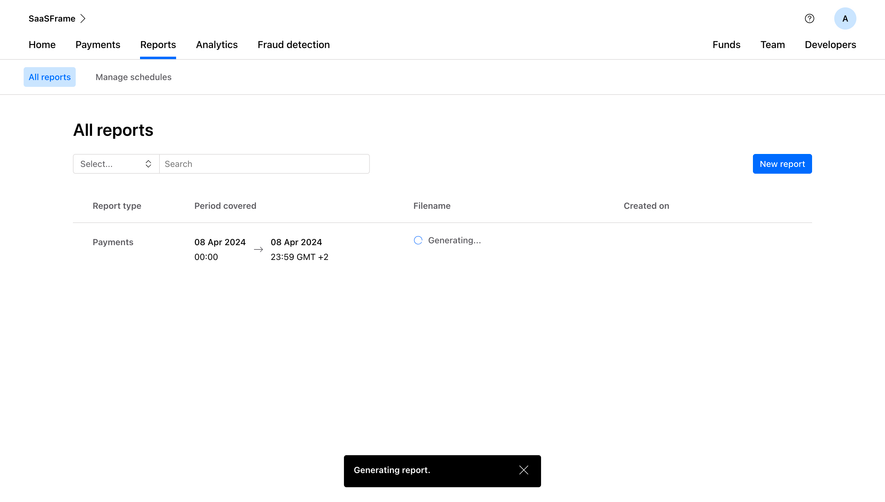Click the Generating... status text

click(454, 241)
